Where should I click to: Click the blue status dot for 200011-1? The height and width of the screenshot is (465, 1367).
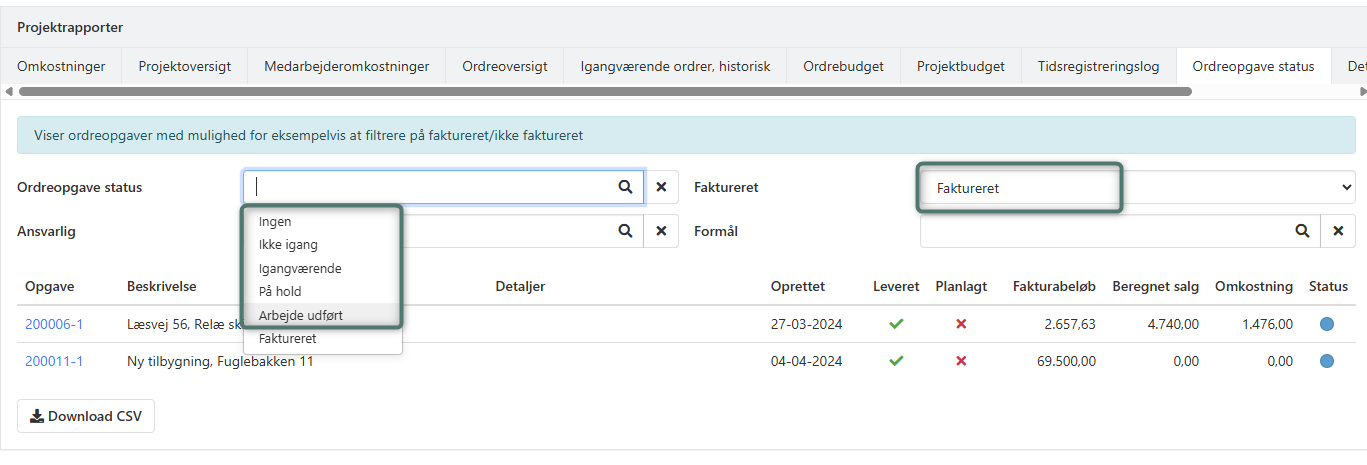click(1327, 361)
